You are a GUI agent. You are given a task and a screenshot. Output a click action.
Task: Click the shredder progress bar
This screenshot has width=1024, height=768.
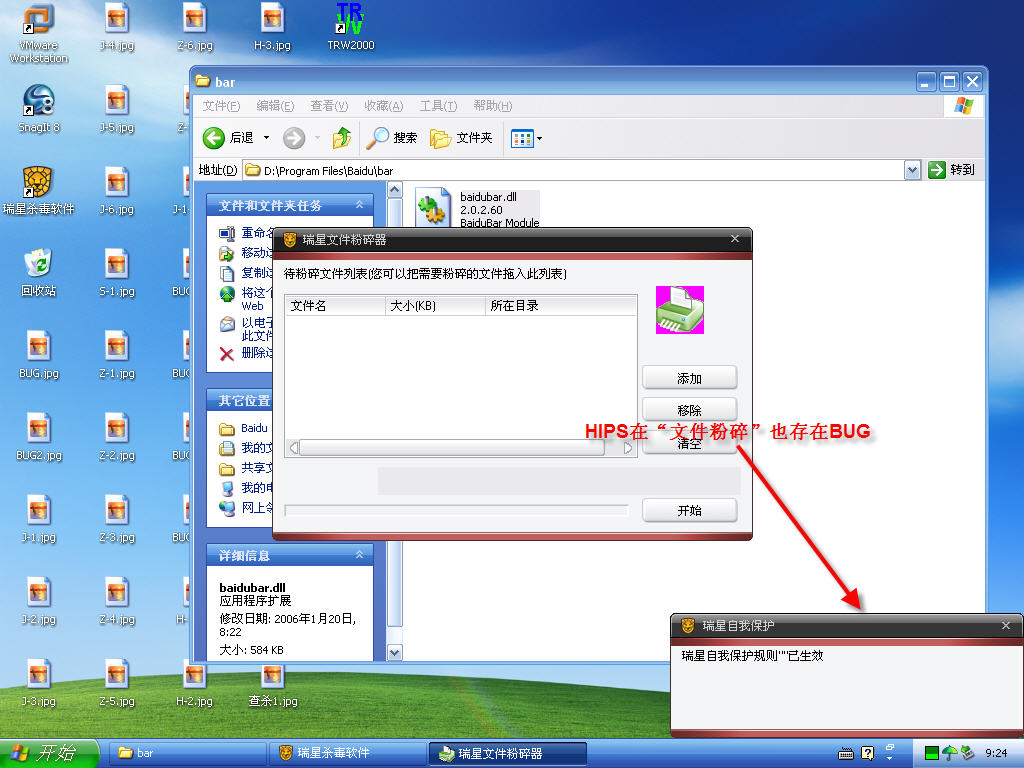(x=456, y=510)
